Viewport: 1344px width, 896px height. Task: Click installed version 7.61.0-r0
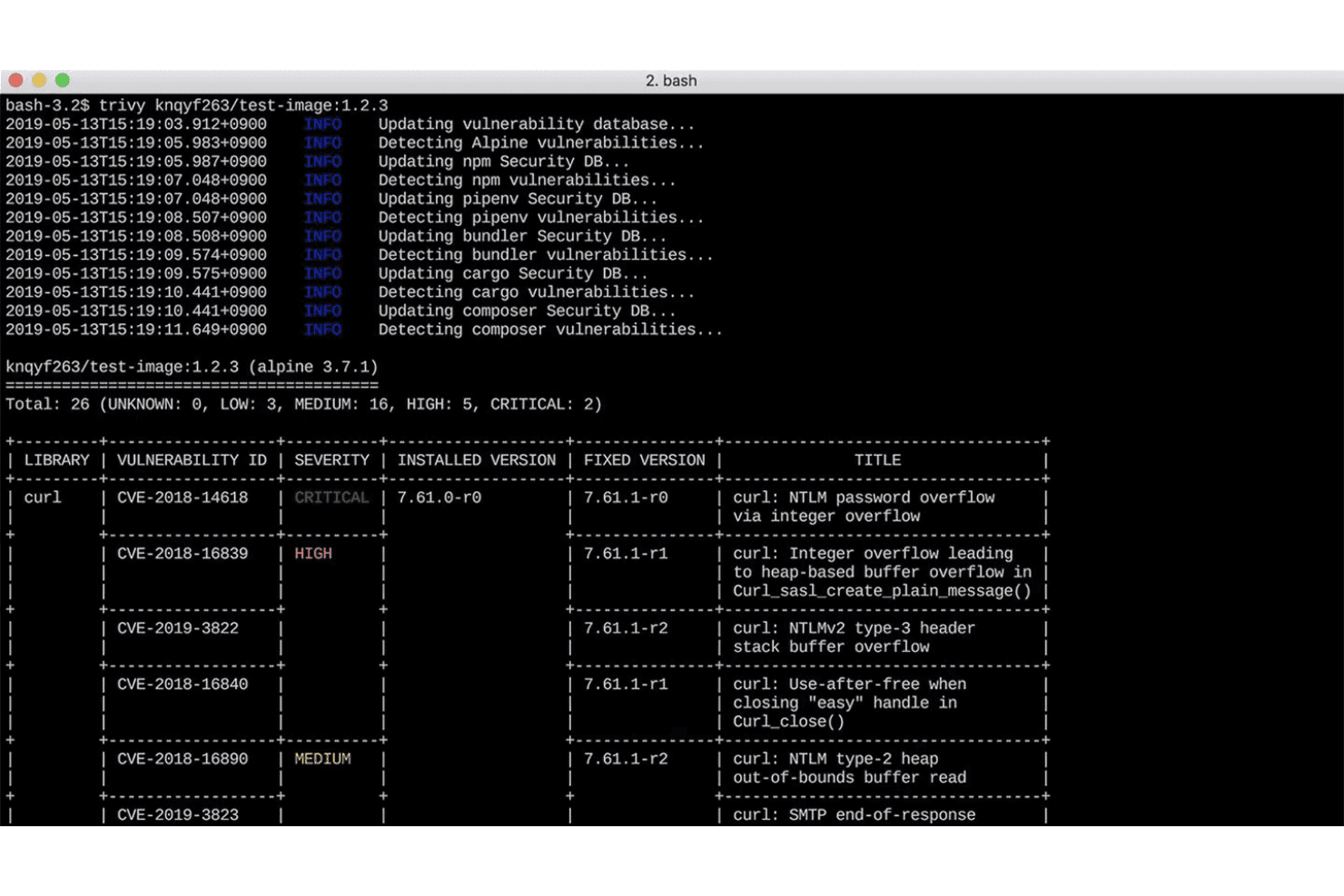[x=439, y=497]
